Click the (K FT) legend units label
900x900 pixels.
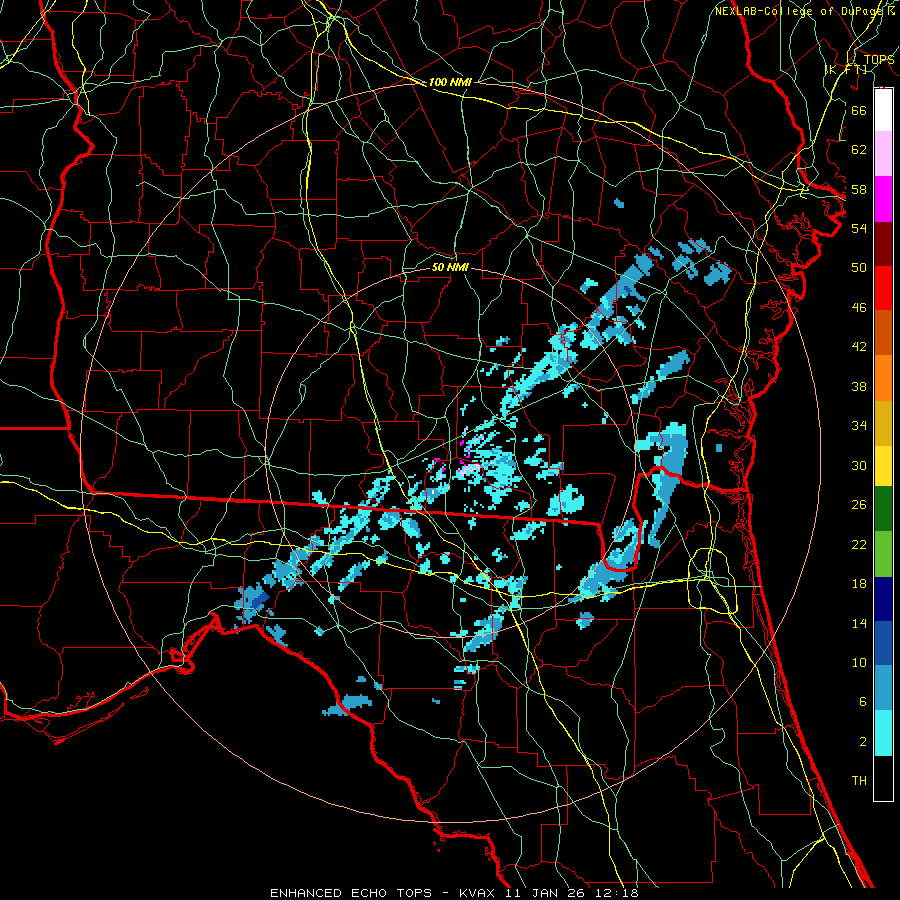coord(845,69)
